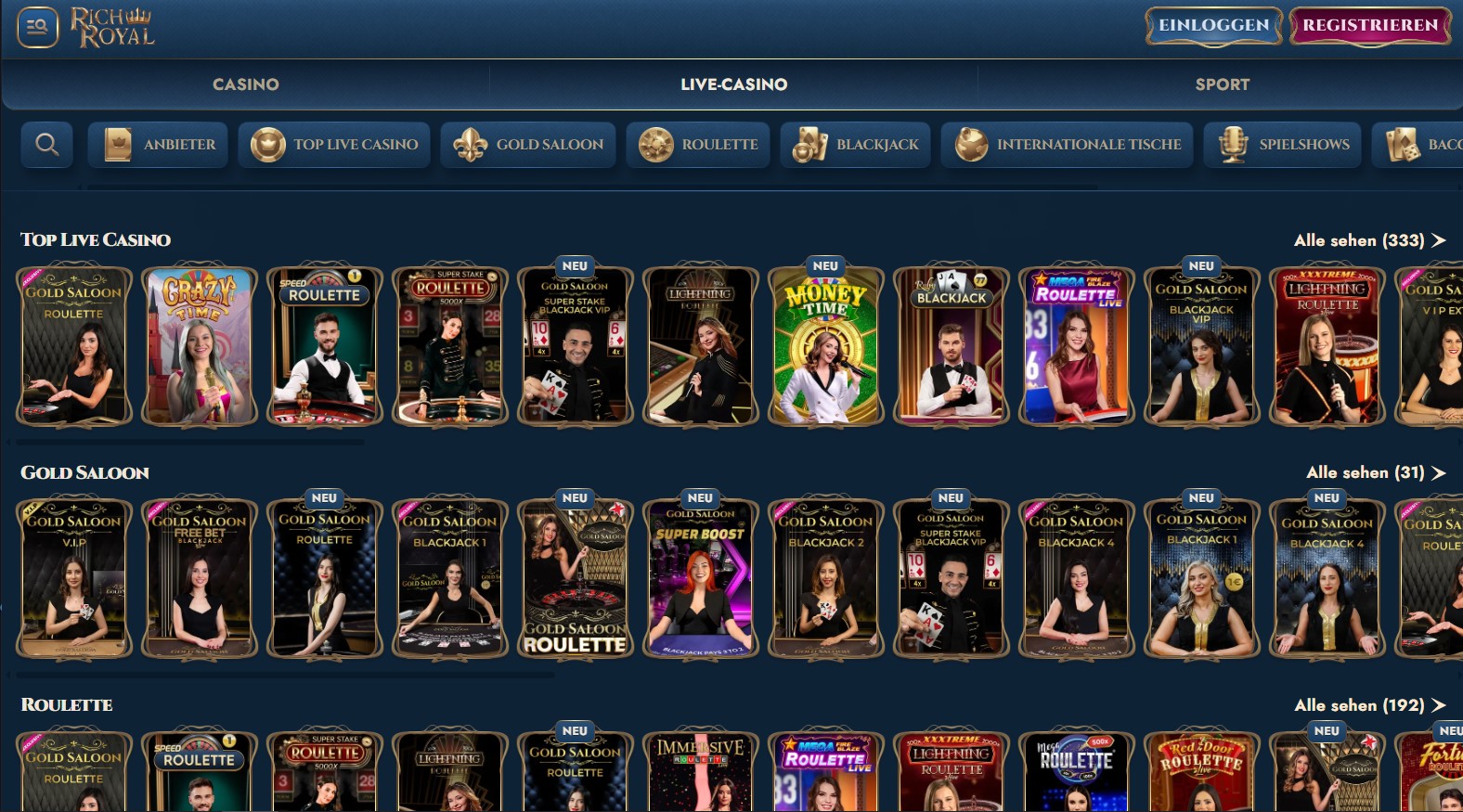Select the Internationale Tische category
This screenshot has height=812, width=1463.
point(1068,145)
